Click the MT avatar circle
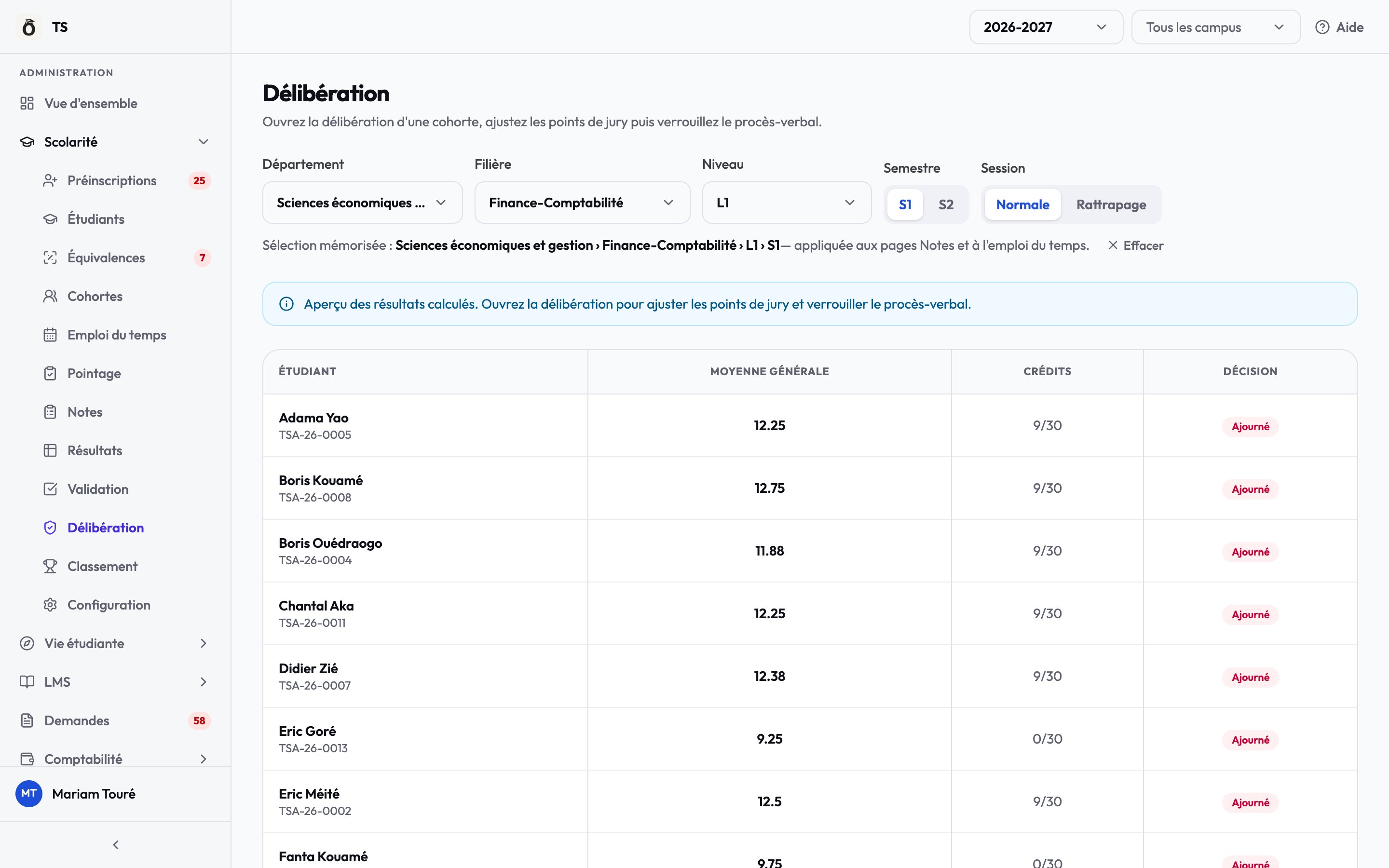 pyautogui.click(x=29, y=794)
